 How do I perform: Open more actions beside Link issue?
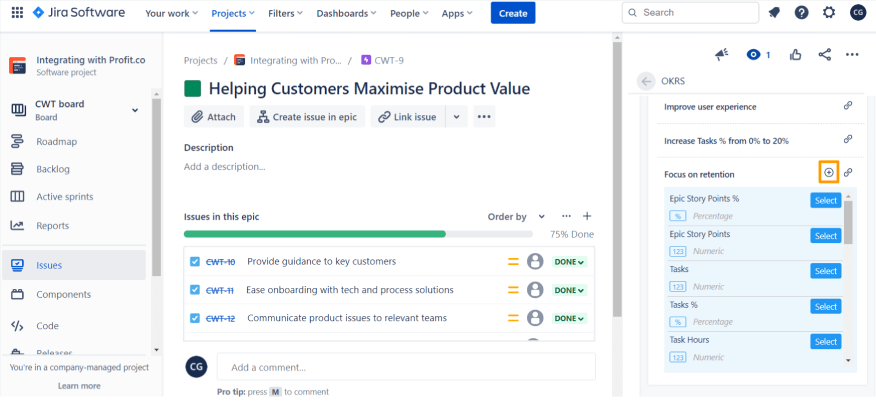tap(484, 117)
